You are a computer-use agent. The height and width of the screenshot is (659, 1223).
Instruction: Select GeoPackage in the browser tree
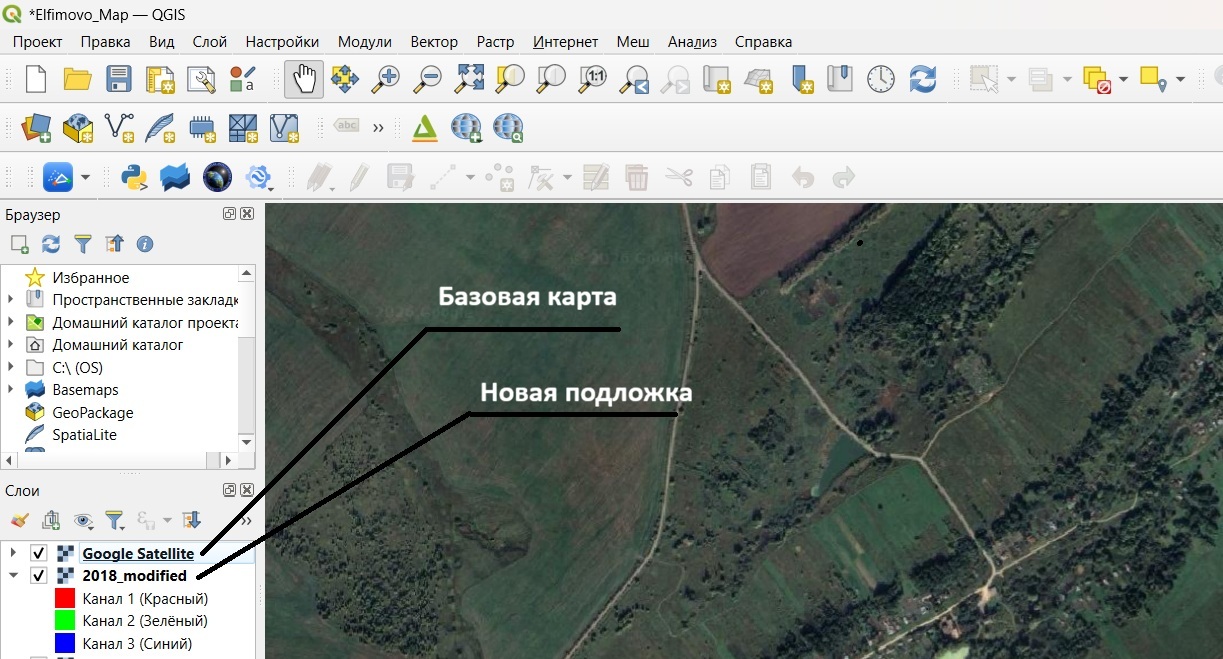93,412
